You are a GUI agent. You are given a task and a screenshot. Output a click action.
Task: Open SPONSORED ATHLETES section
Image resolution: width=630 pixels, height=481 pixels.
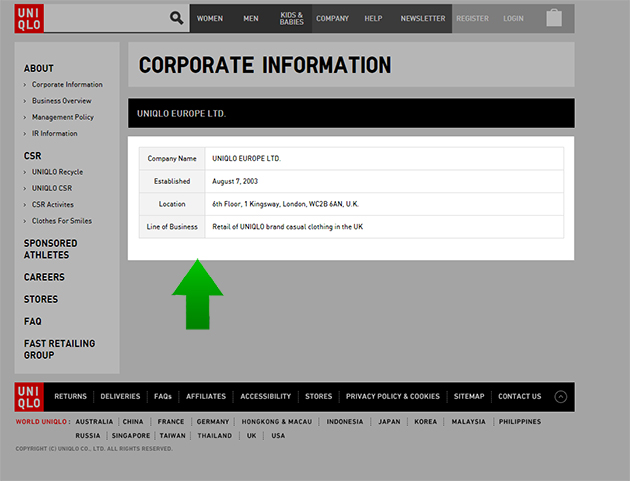[50, 249]
